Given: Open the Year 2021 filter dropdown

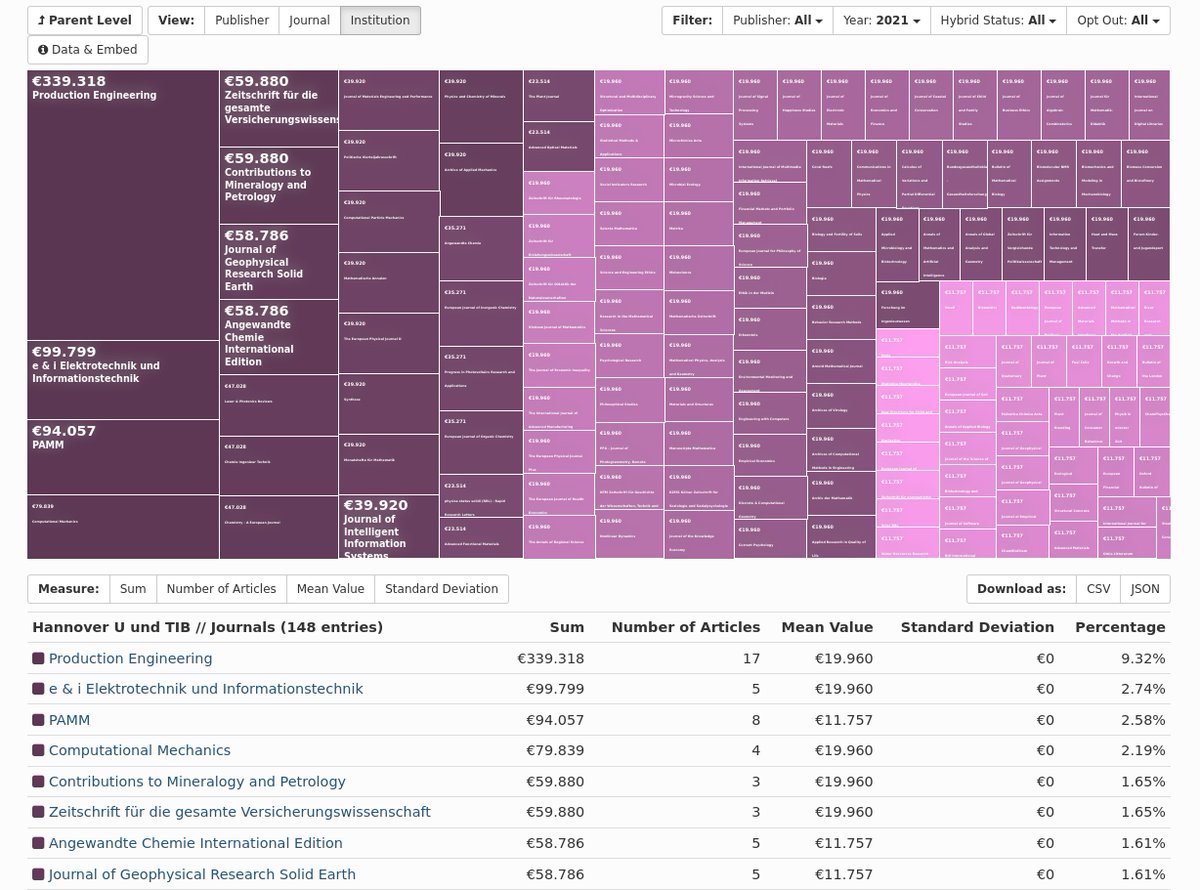Looking at the screenshot, I should [x=881, y=20].
